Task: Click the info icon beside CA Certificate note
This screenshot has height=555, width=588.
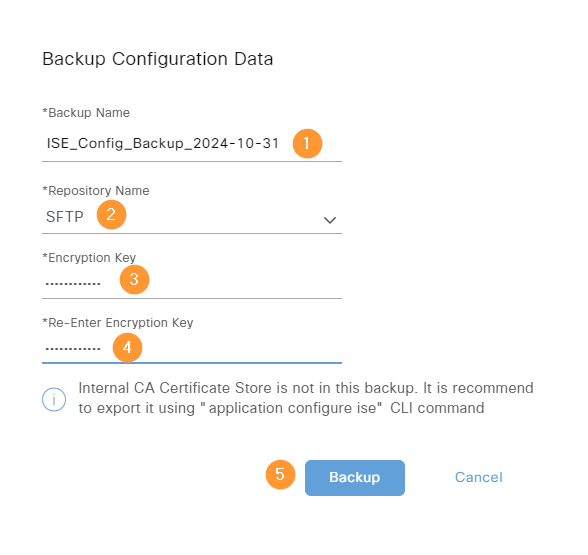Action: coord(54,399)
